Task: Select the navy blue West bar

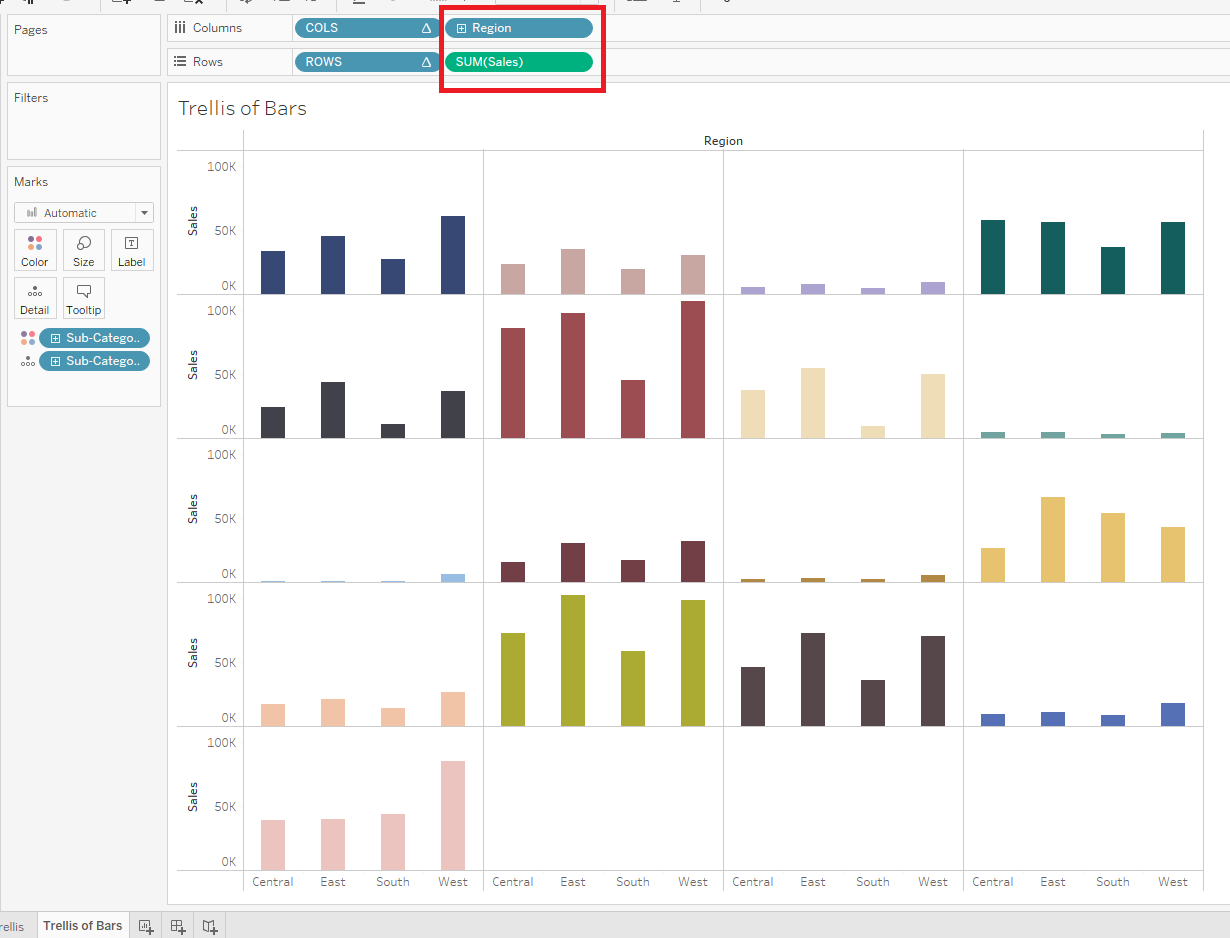Action: click(x=453, y=255)
